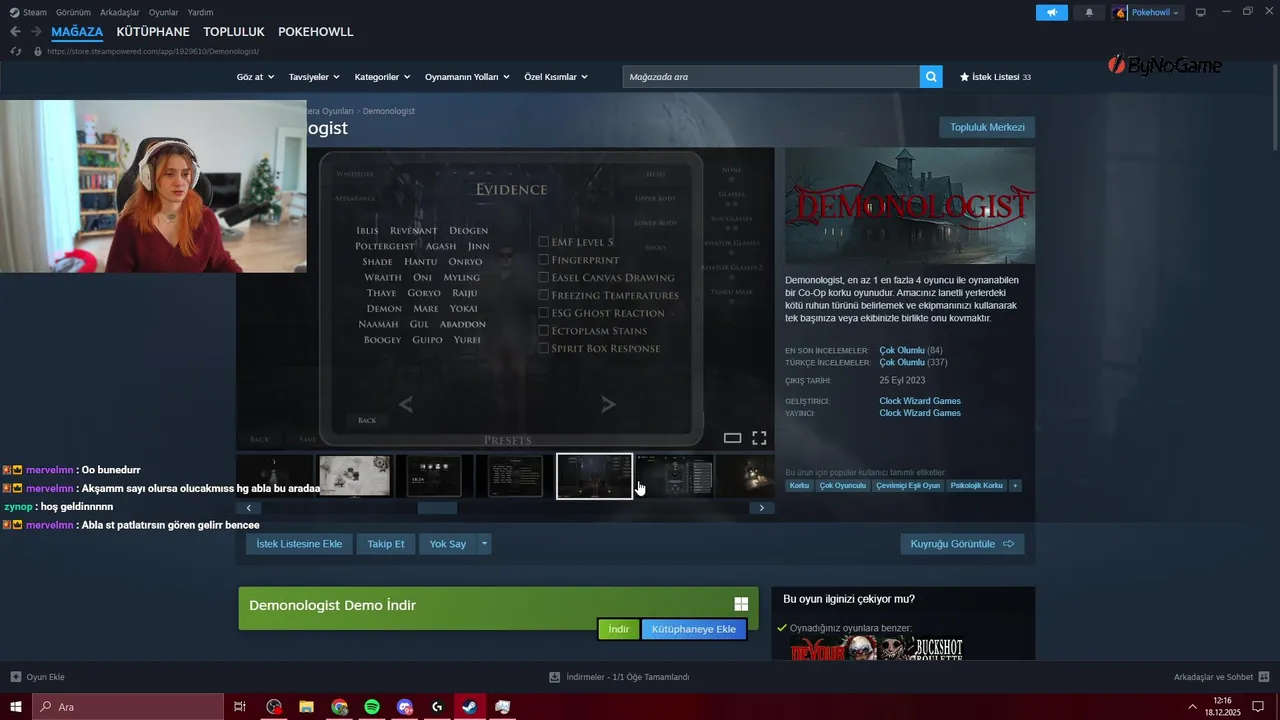Switch to the KÜTÜPHANE tab
The height and width of the screenshot is (720, 1280).
(153, 32)
